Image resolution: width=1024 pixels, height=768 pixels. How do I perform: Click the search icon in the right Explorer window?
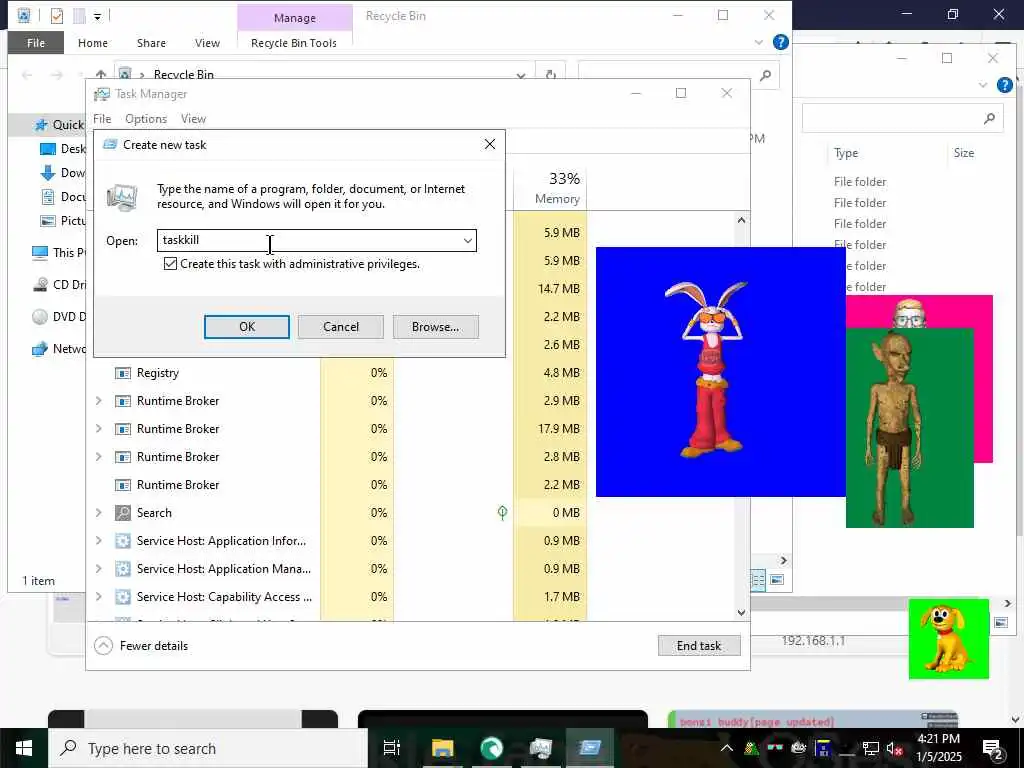pyautogui.click(x=989, y=118)
